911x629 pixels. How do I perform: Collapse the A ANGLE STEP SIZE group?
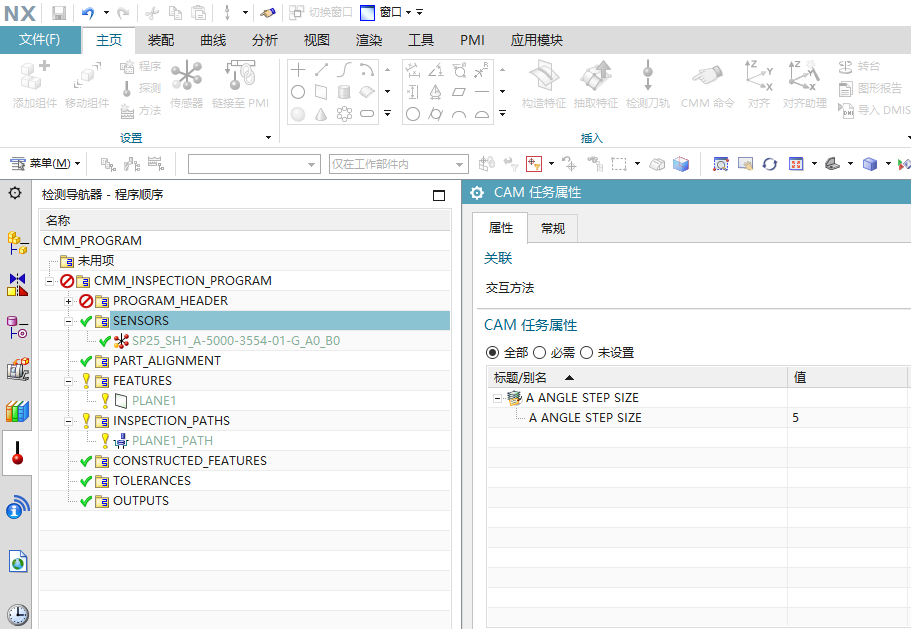tap(497, 398)
